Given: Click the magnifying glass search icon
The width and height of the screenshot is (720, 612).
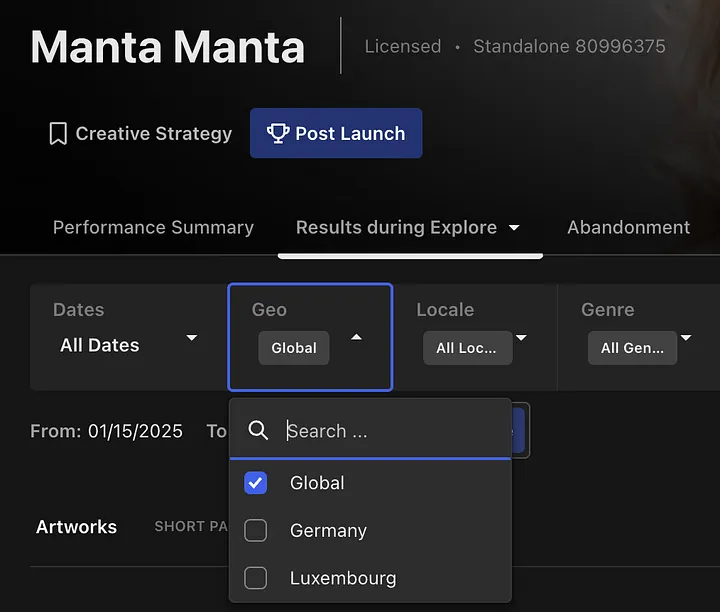Looking at the screenshot, I should point(258,431).
